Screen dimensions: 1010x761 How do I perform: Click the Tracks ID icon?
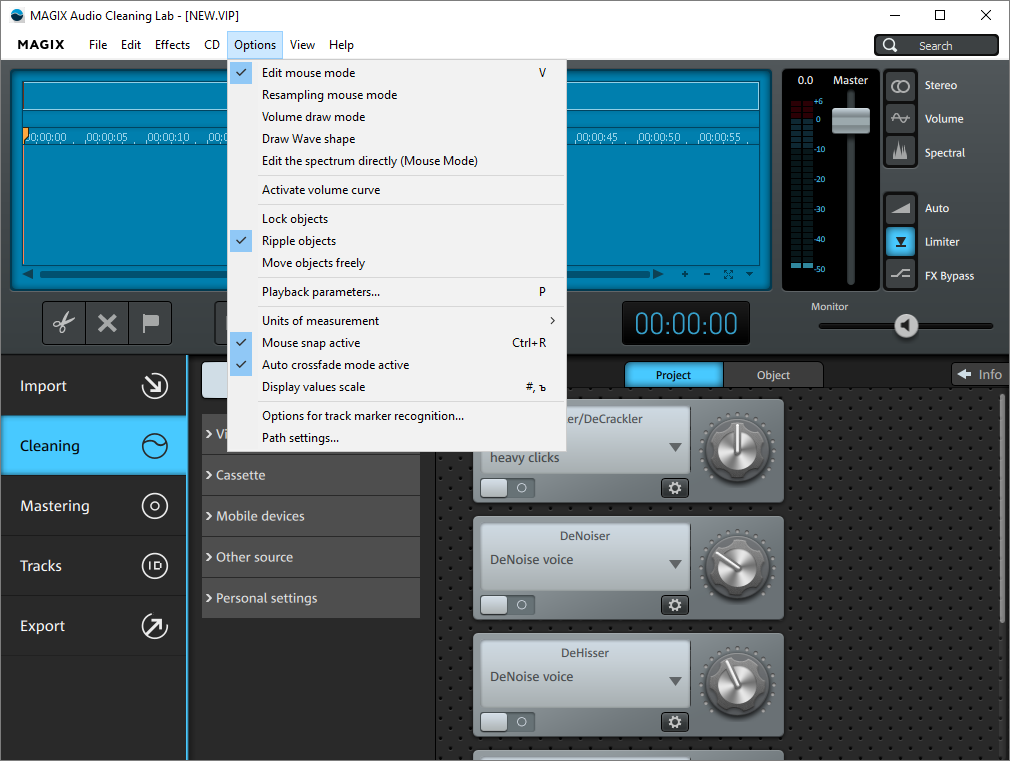(x=155, y=566)
